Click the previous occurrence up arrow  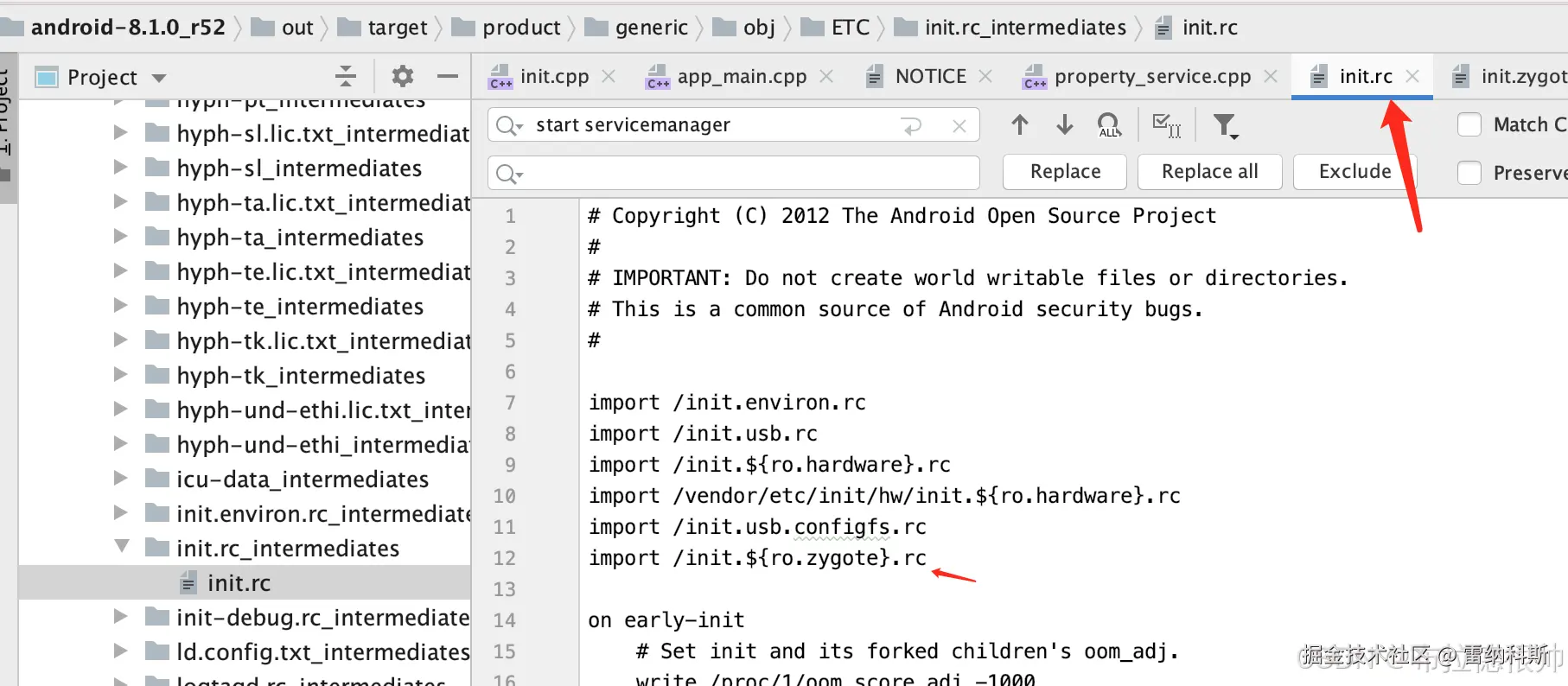(1020, 125)
